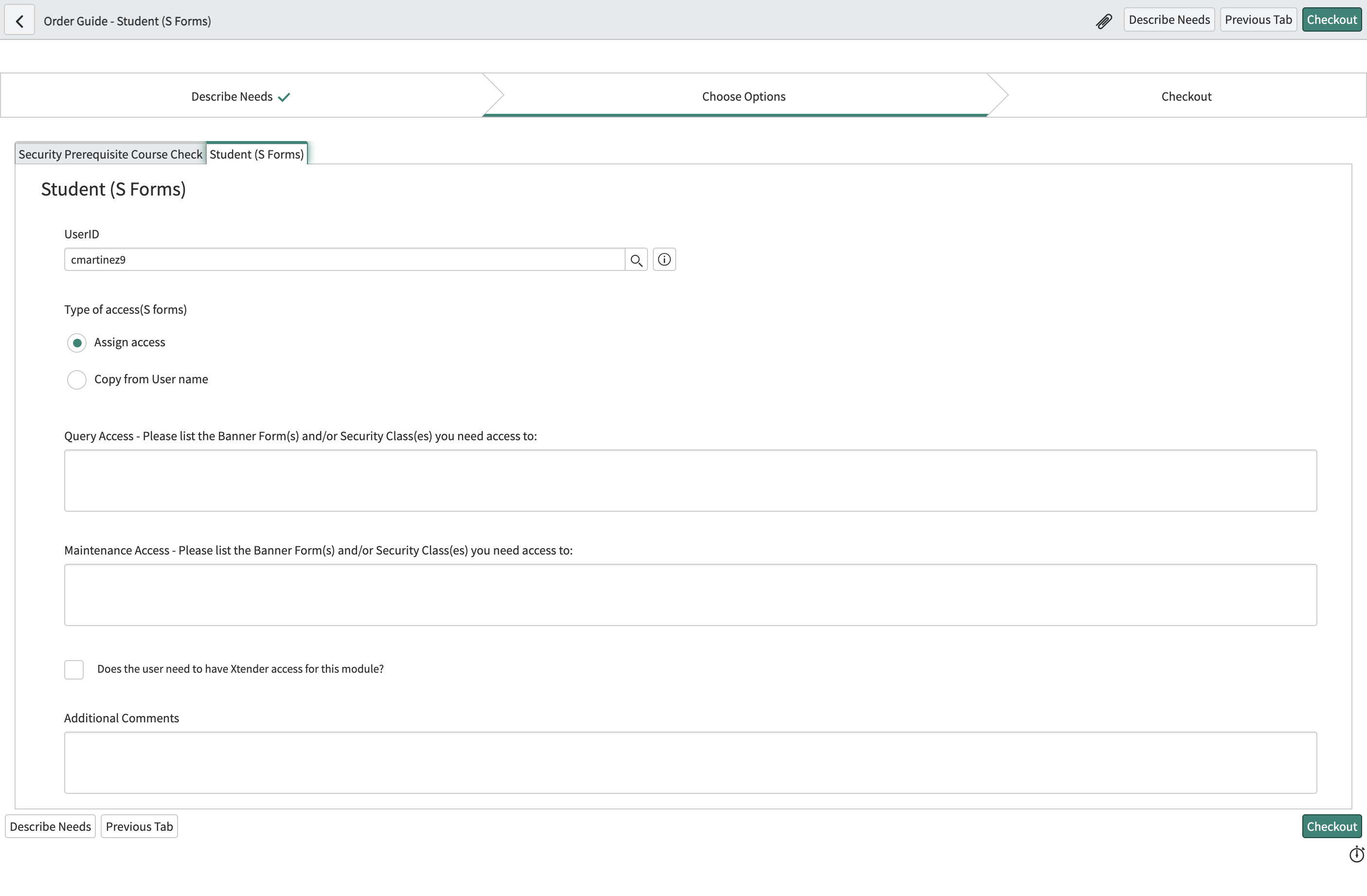Click bottom Describe Needs button

[51, 826]
